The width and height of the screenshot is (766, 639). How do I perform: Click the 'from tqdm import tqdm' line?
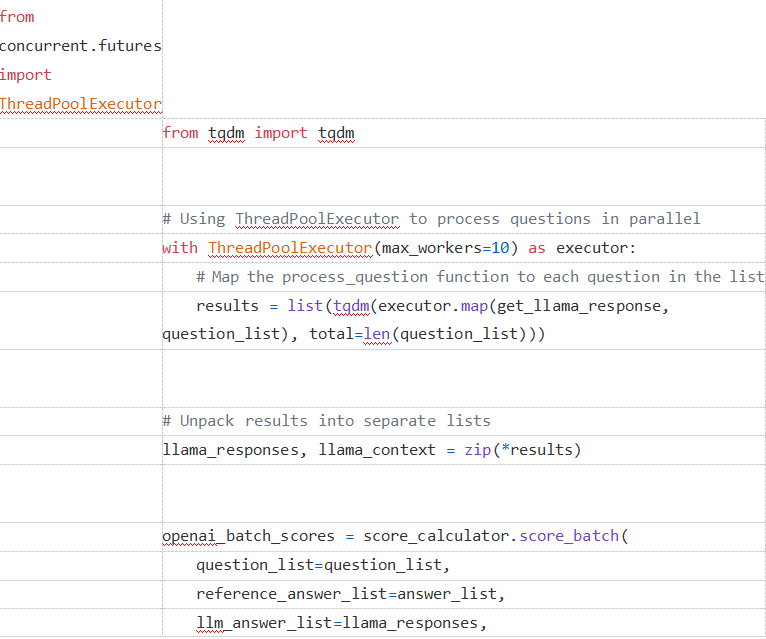click(258, 133)
